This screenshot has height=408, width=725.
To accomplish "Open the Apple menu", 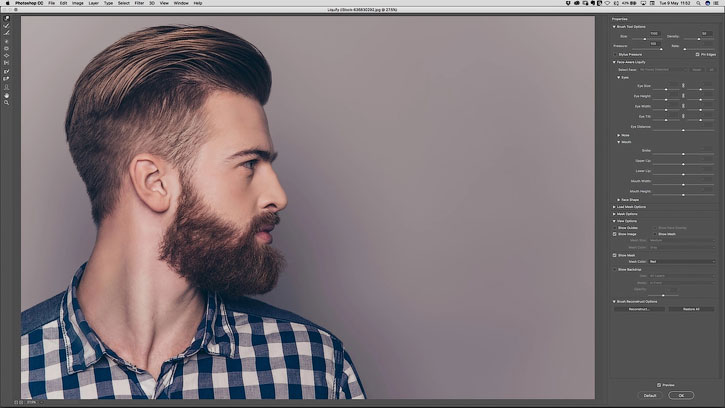I will [x=7, y=3].
